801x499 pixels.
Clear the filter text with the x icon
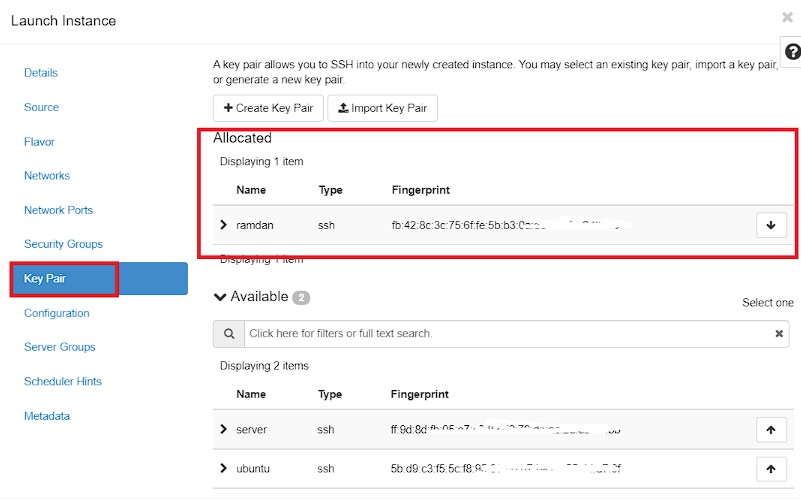pyautogui.click(x=779, y=334)
